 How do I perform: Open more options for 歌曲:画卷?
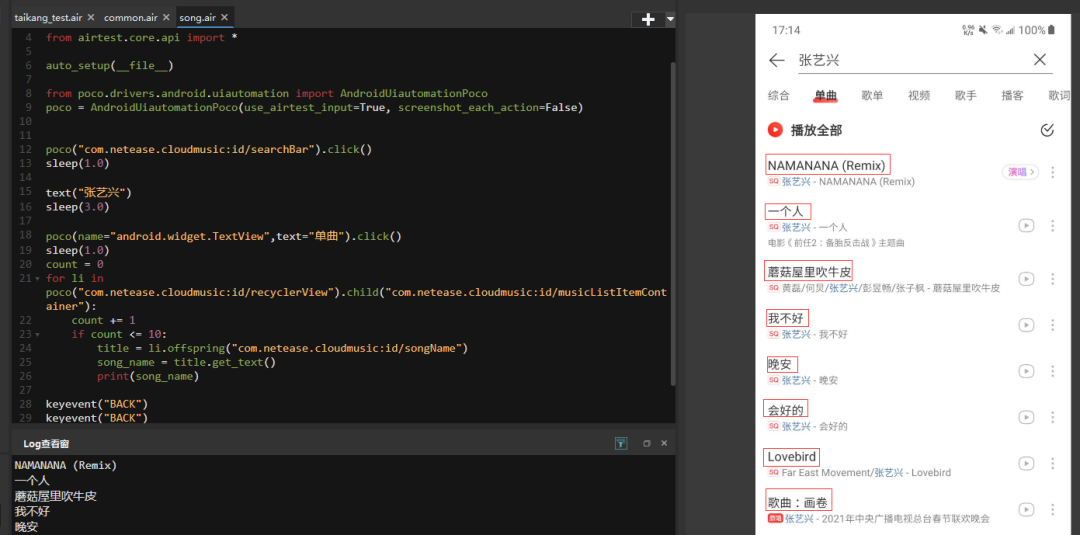click(x=1052, y=510)
